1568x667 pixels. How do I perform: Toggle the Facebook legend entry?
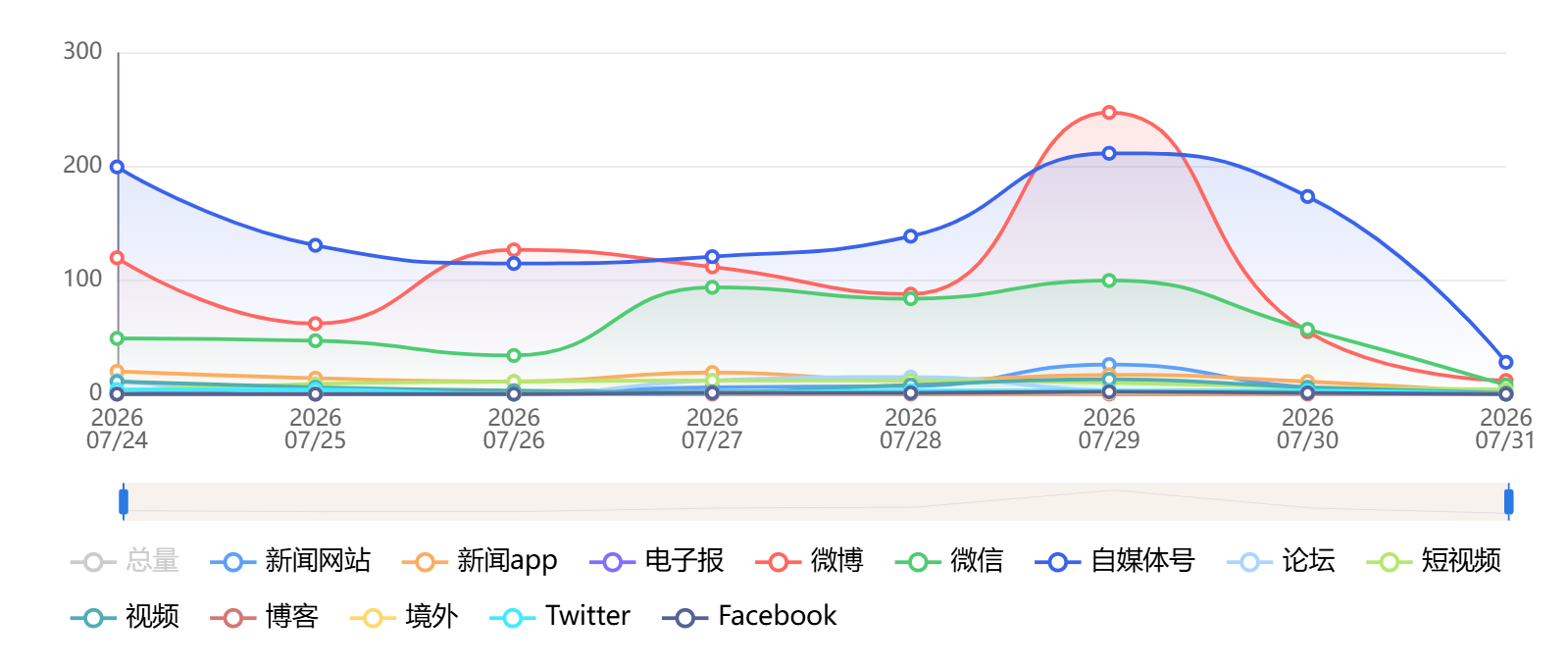[x=749, y=617]
